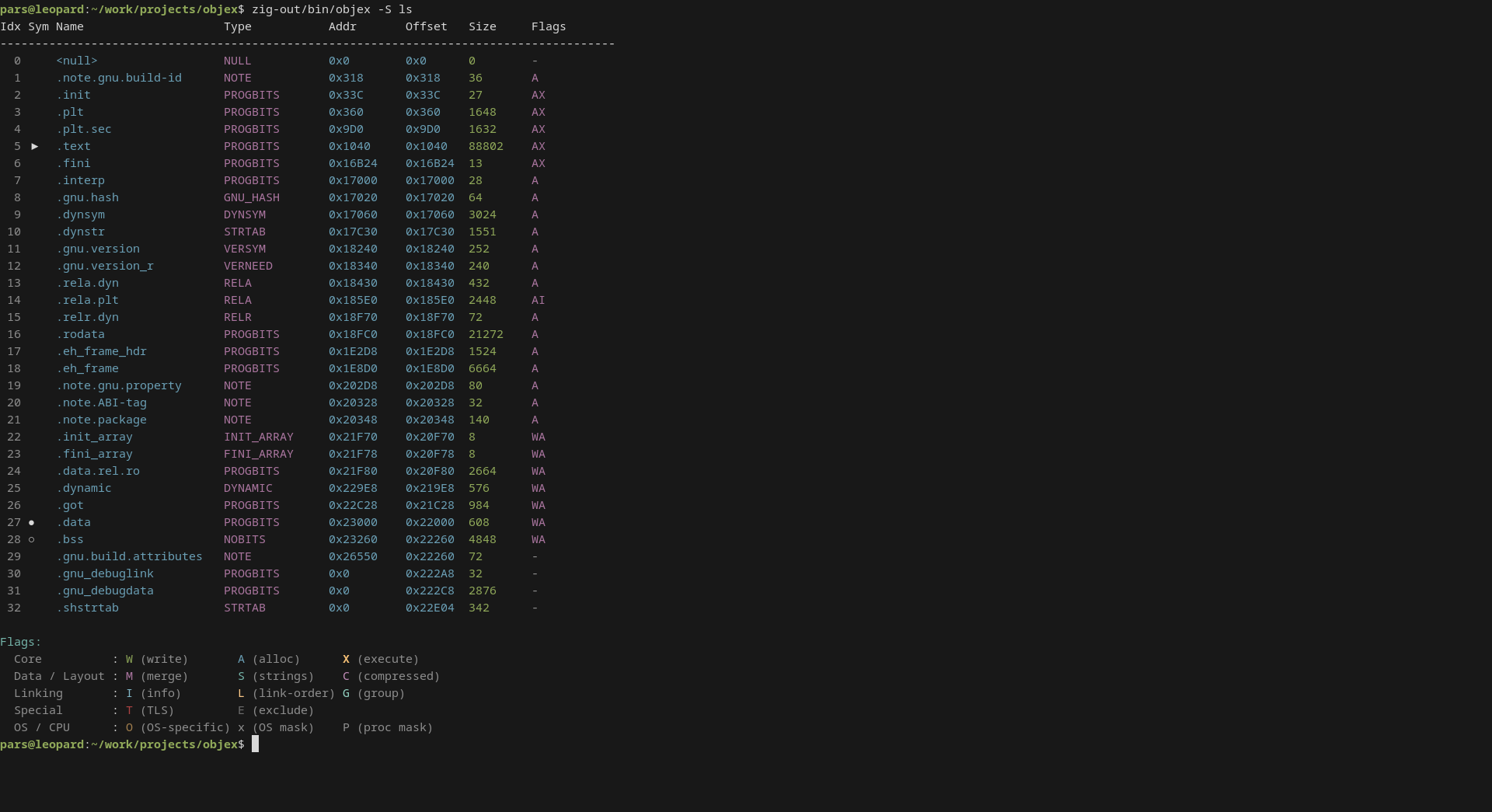Click the '.rela.dyn' section name
Image resolution: width=1492 pixels, height=812 pixels.
click(87, 283)
